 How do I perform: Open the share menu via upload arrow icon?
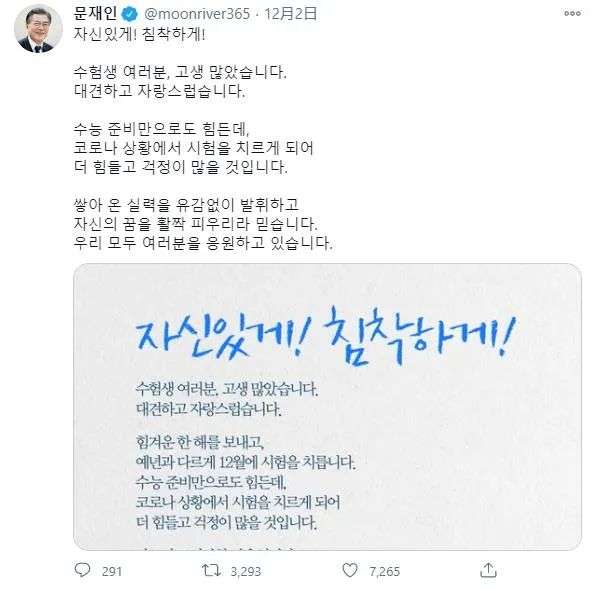488,570
